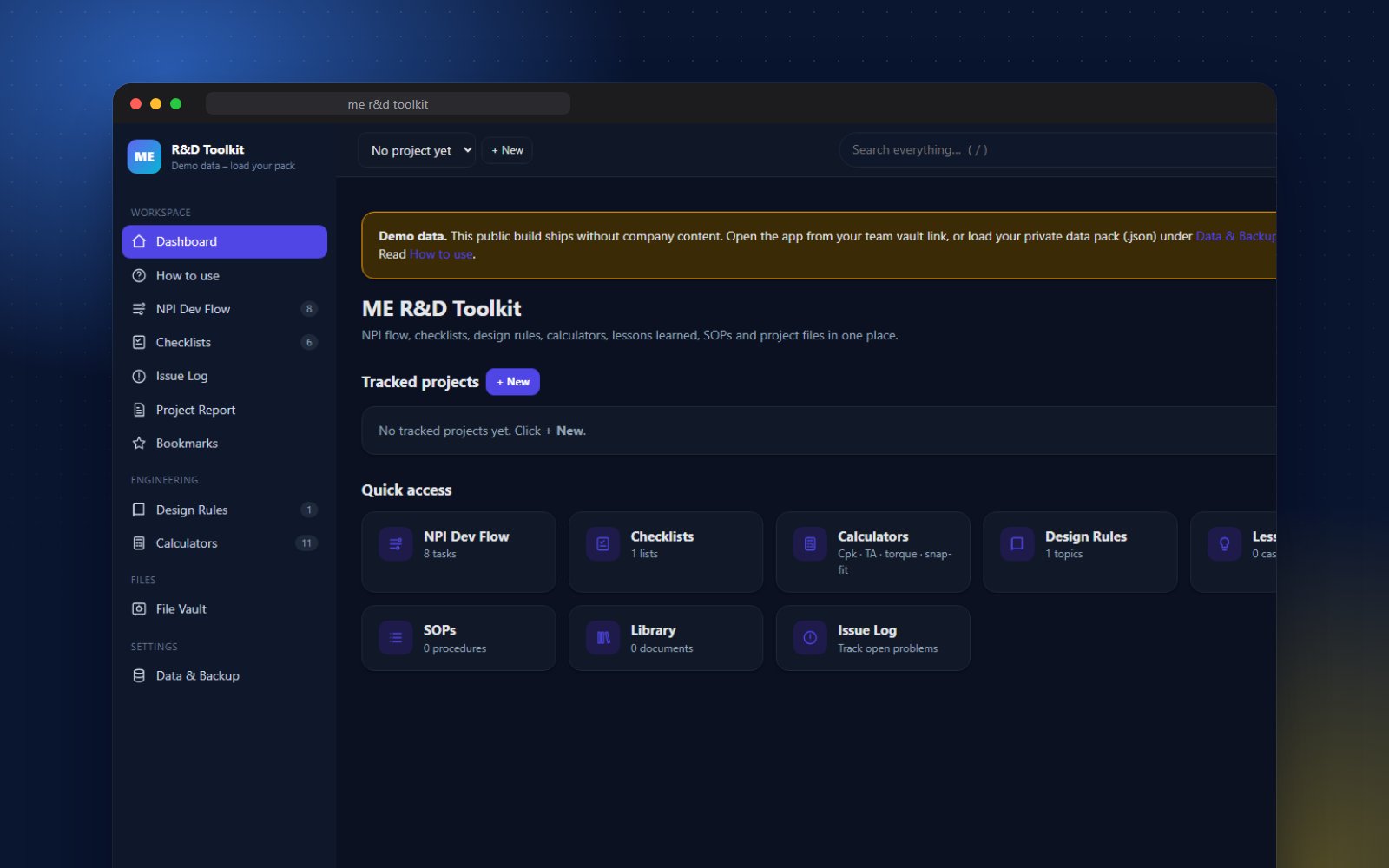Viewport: 1389px width, 868px height.
Task: Click the Design Rules card icon
Action: 1017,544
